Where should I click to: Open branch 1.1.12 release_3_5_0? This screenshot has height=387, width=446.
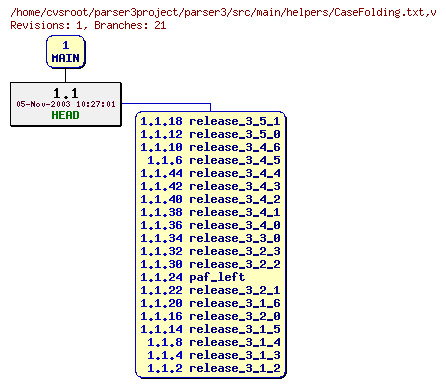pos(210,134)
